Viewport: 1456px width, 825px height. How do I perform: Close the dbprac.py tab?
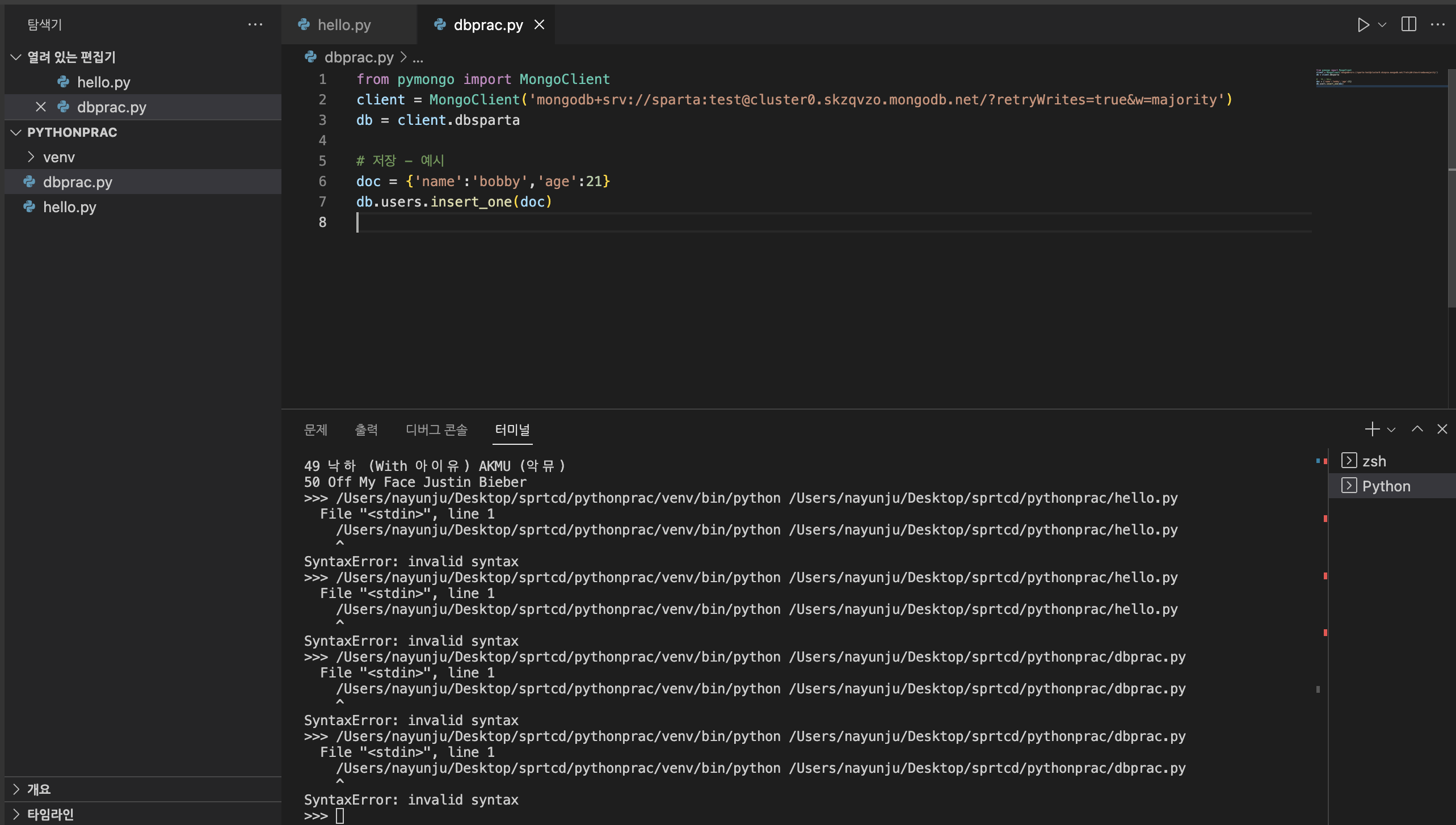click(539, 24)
